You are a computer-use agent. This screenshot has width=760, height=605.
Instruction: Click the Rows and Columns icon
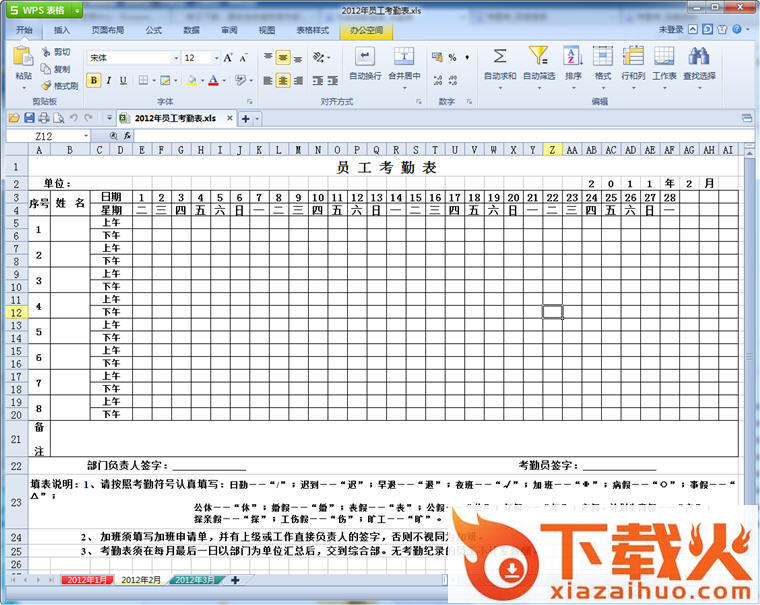[x=633, y=56]
